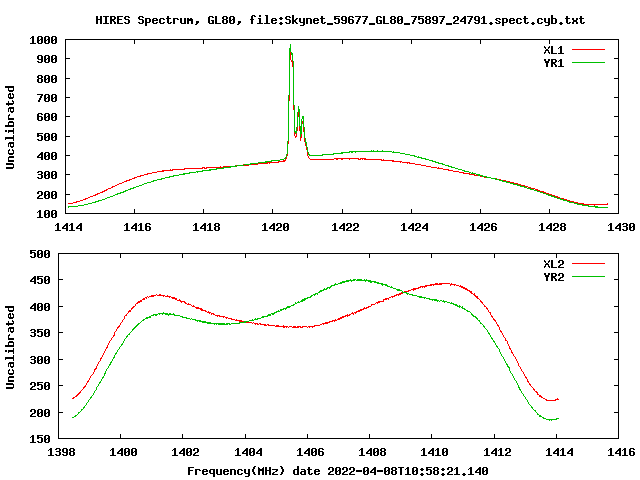Select the YR1 legend label

coord(554,63)
